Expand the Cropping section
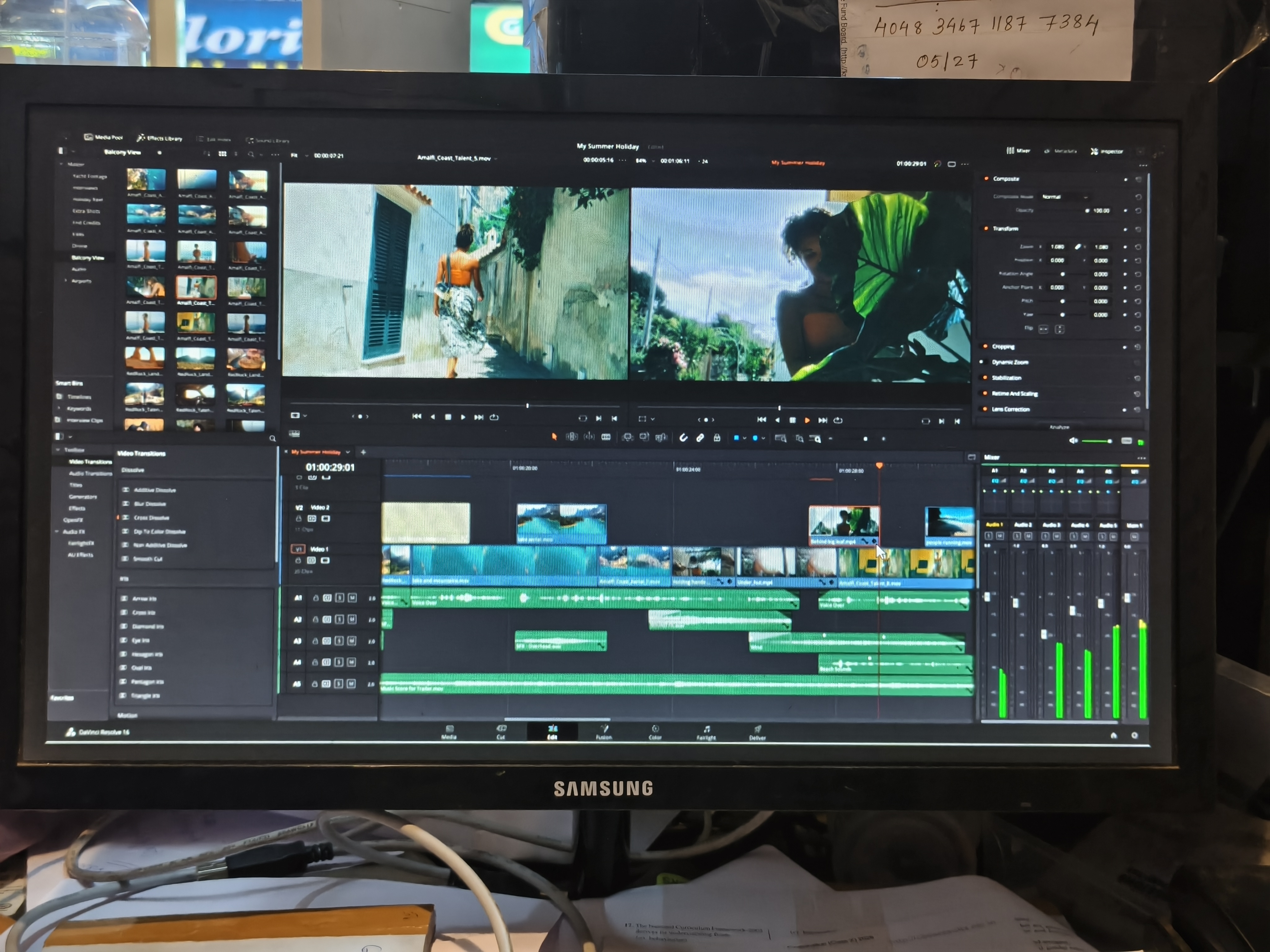 point(1003,346)
